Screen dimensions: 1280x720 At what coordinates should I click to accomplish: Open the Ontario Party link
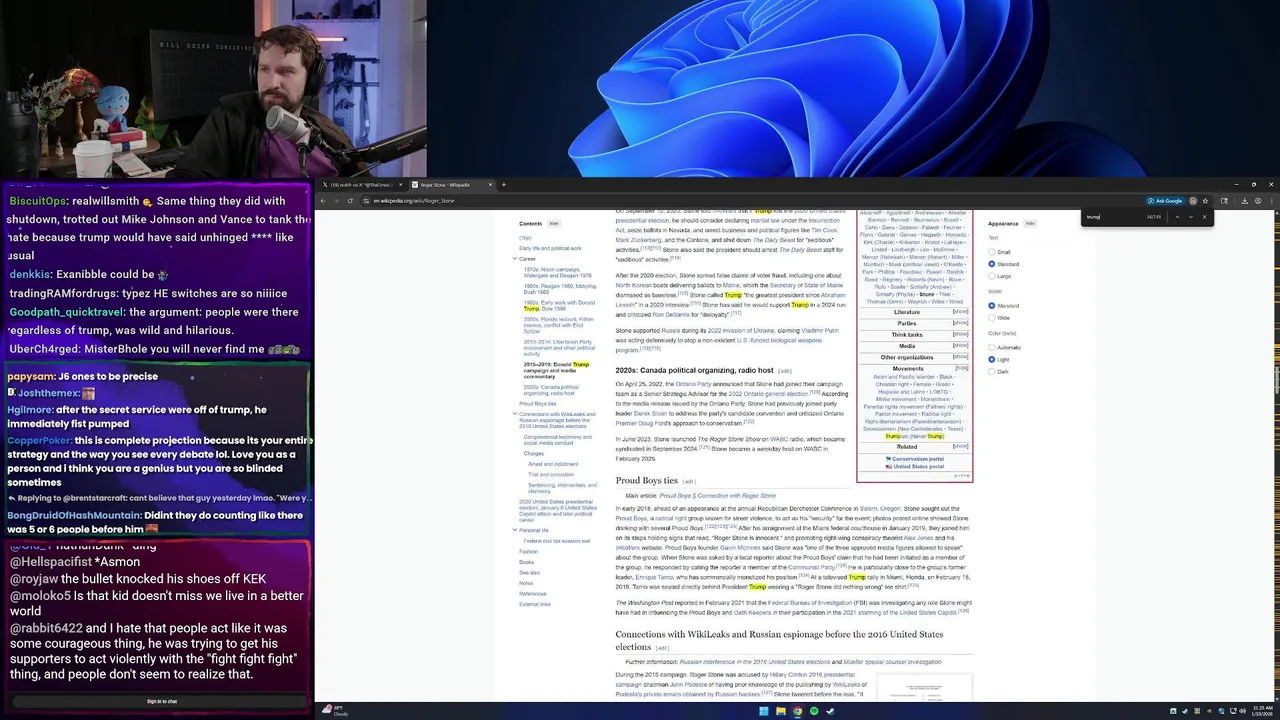pyautogui.click(x=692, y=384)
